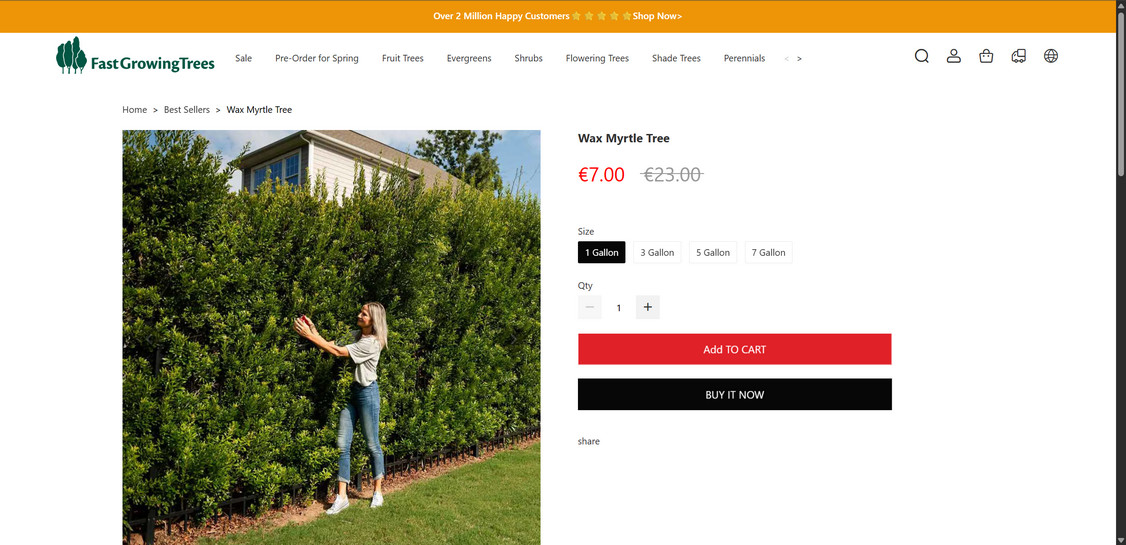Screen dimensions: 1126x545
Task: Advance the nav menu with right arrow
Action: tap(799, 59)
